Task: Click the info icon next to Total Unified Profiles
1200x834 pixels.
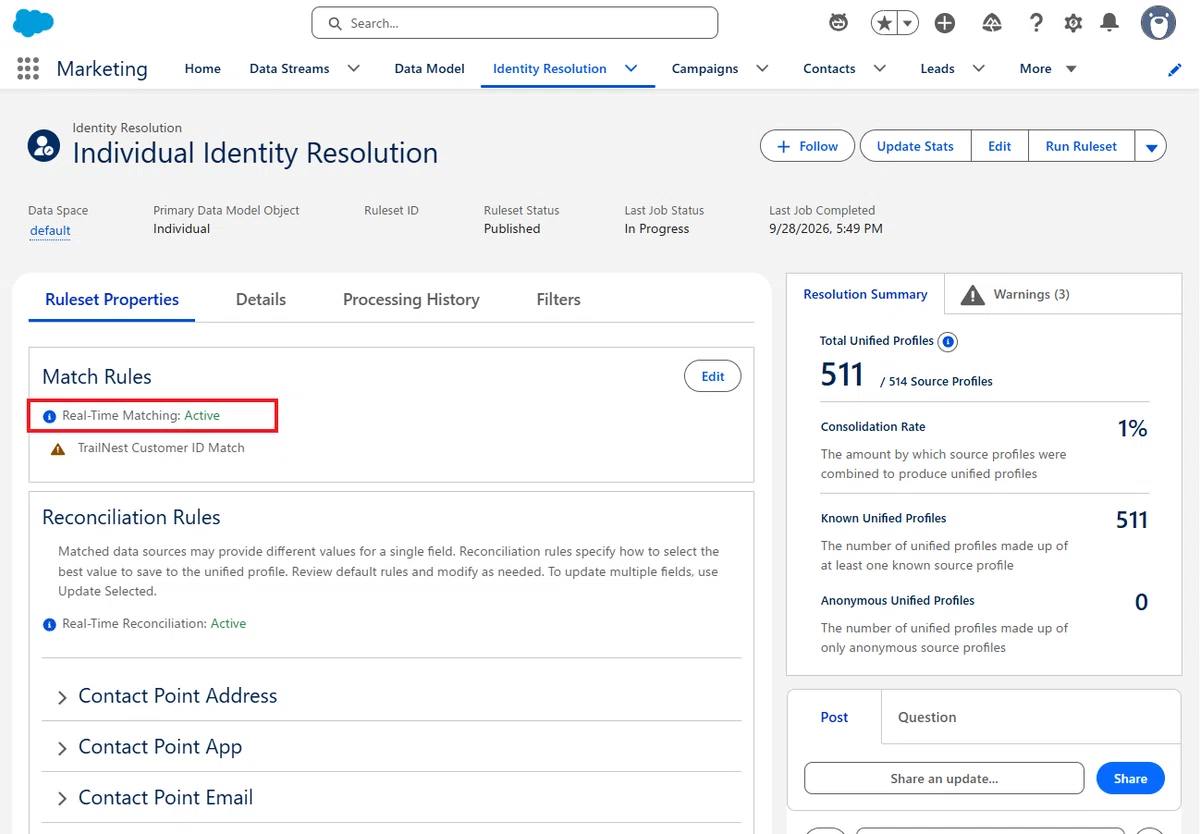Action: [948, 342]
